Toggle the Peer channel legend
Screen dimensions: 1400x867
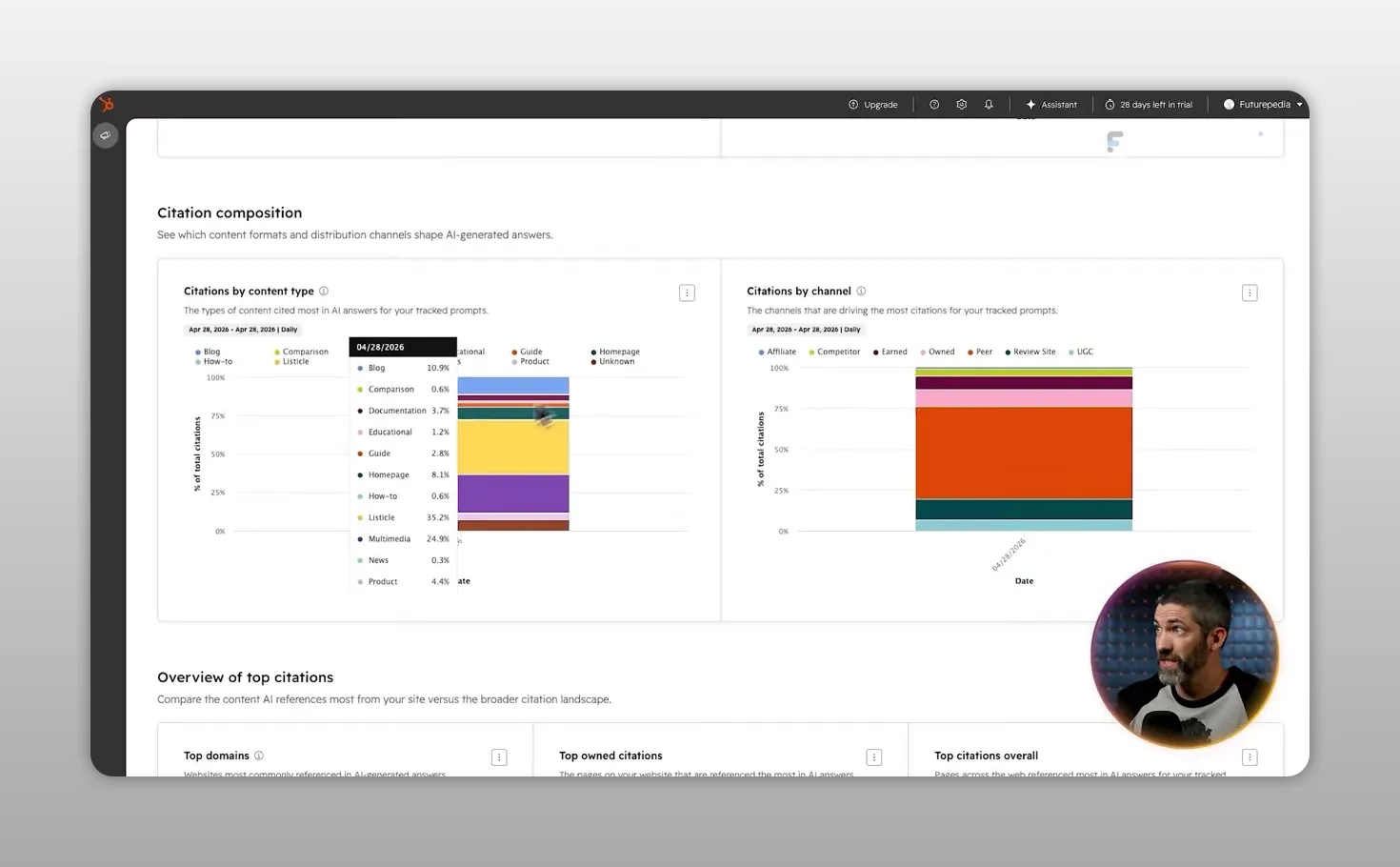coord(980,352)
